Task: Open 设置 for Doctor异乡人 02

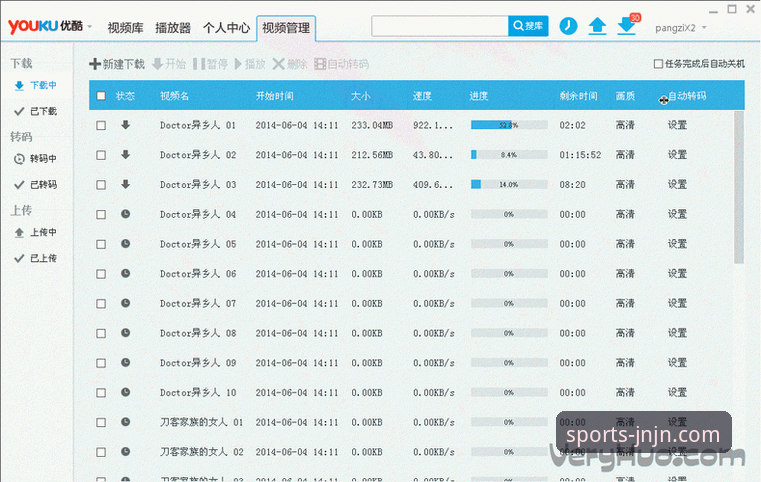Action: click(x=677, y=155)
